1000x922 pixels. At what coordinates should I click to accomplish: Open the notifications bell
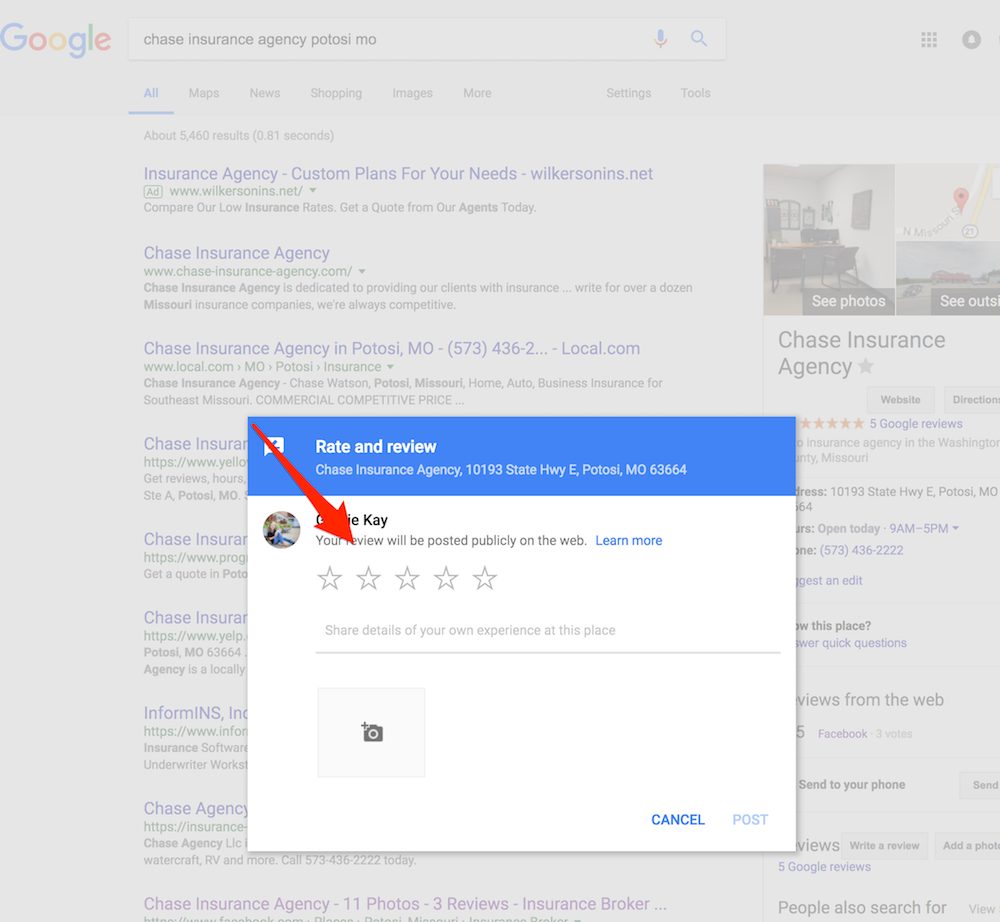971,40
